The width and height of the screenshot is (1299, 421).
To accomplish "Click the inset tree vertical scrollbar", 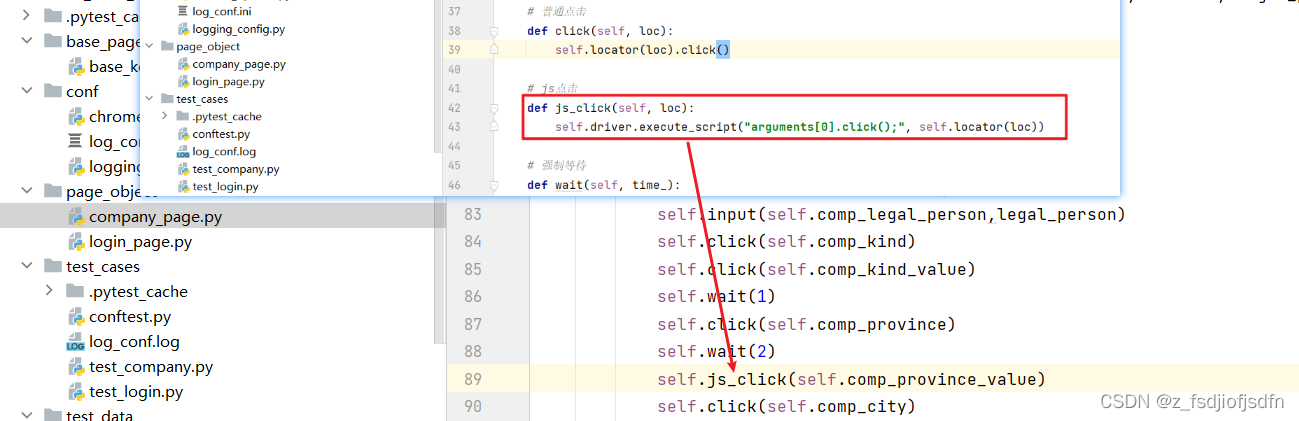I will [437, 75].
